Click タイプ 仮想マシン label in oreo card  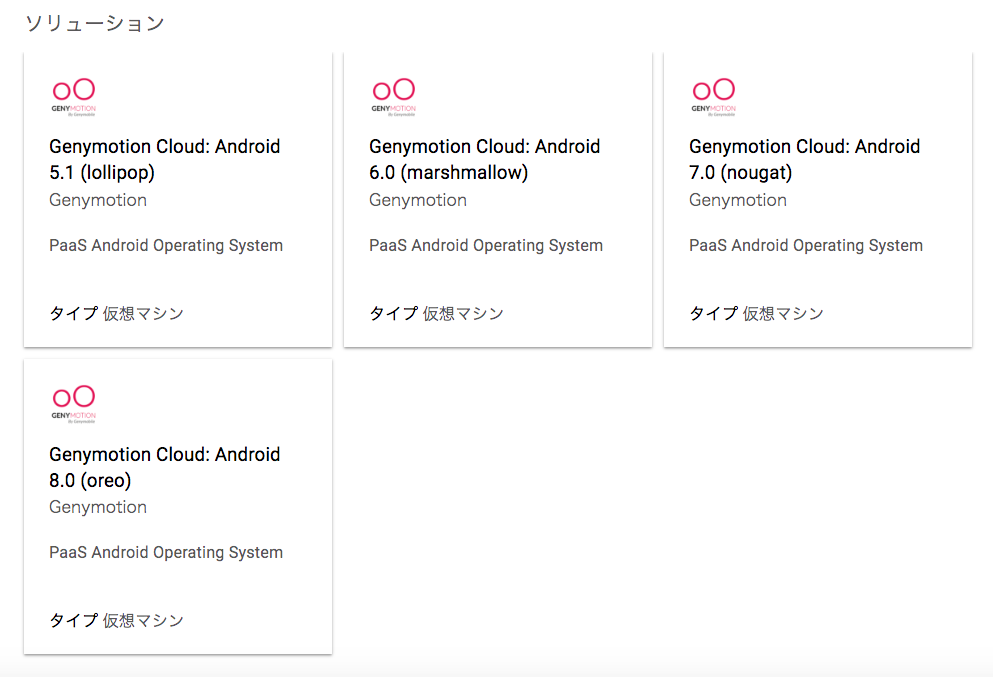[117, 621]
